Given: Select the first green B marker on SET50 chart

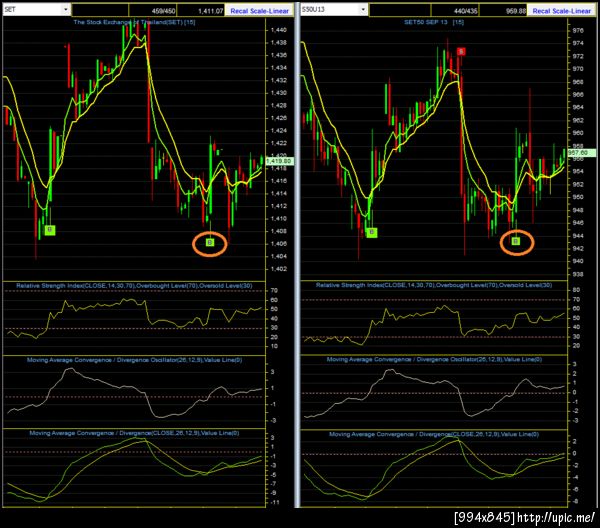Looking at the screenshot, I should click(372, 232).
